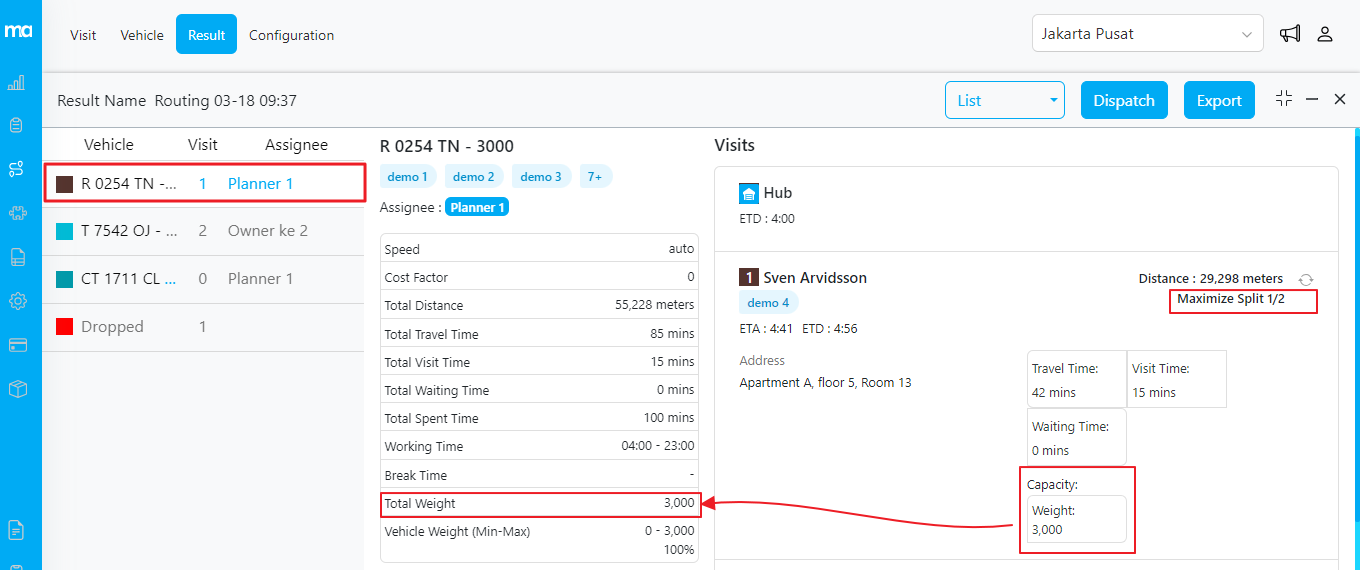Click the clipboard icon in left sidebar
1360x570 pixels.
tap(17, 125)
